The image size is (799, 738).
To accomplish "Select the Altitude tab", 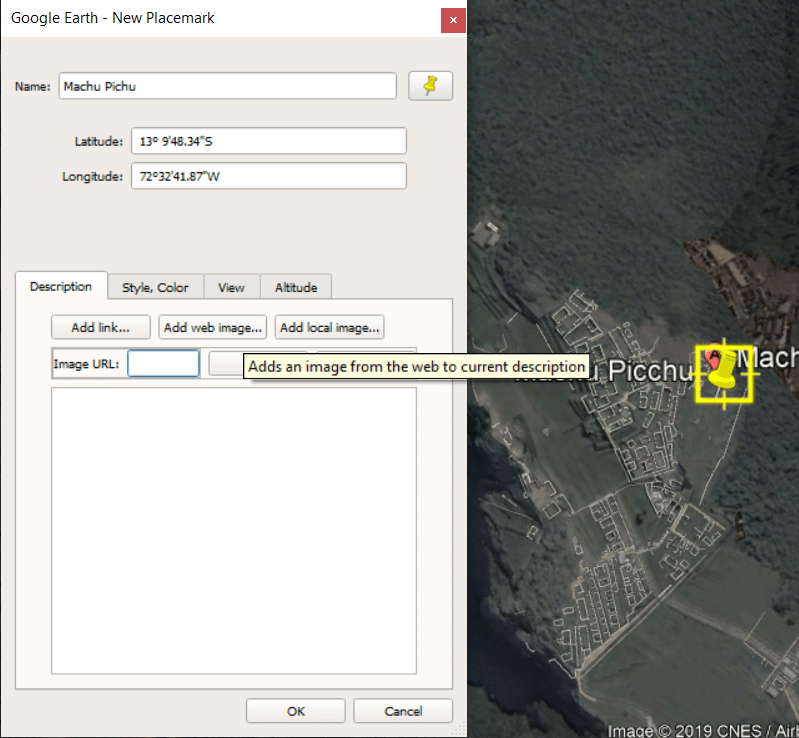I will tap(296, 287).
